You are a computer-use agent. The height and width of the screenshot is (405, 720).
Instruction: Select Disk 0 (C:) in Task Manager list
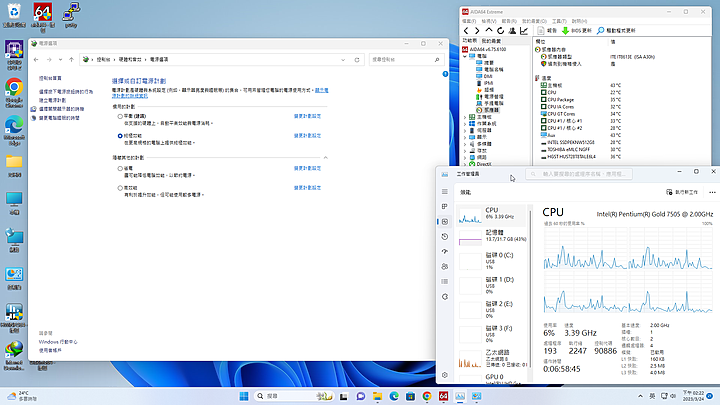pyautogui.click(x=493, y=261)
